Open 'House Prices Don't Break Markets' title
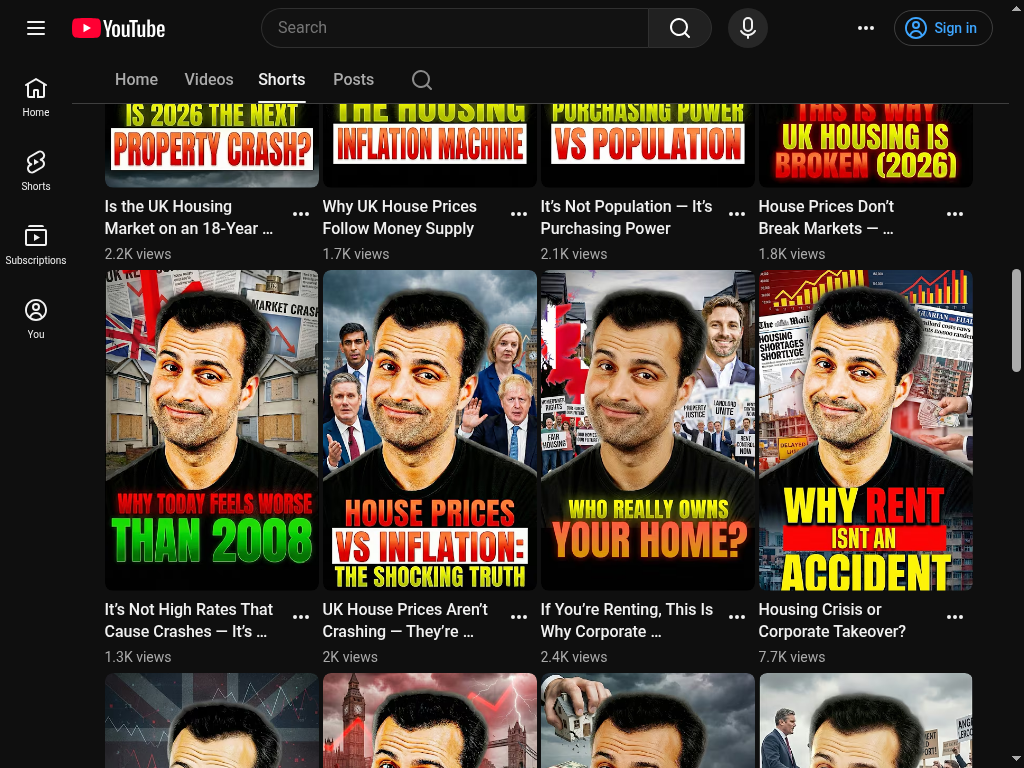The width and height of the screenshot is (1024, 768). (x=826, y=217)
